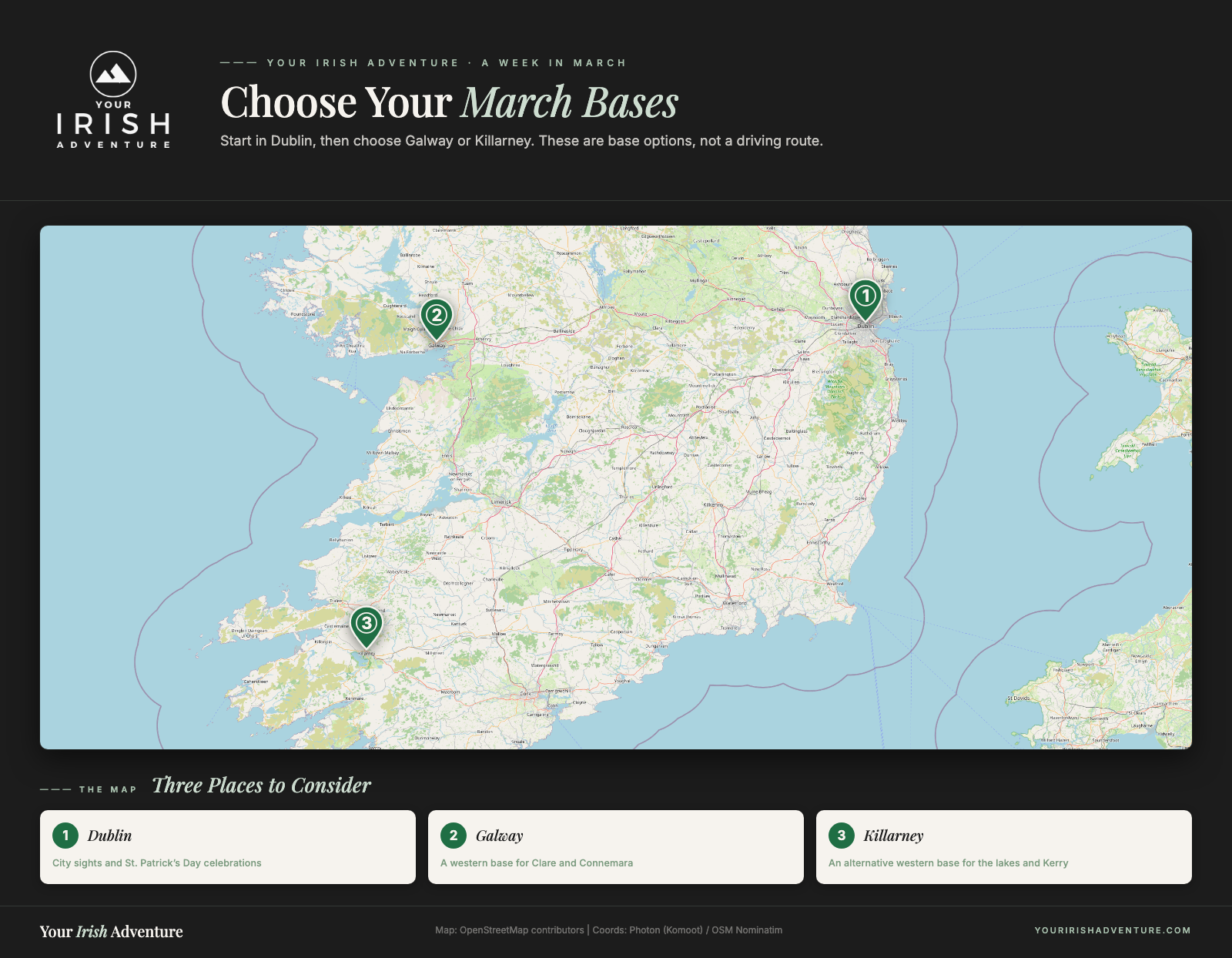
Task: Select the green number 3 badge on Killarney card
Action: [x=842, y=836]
